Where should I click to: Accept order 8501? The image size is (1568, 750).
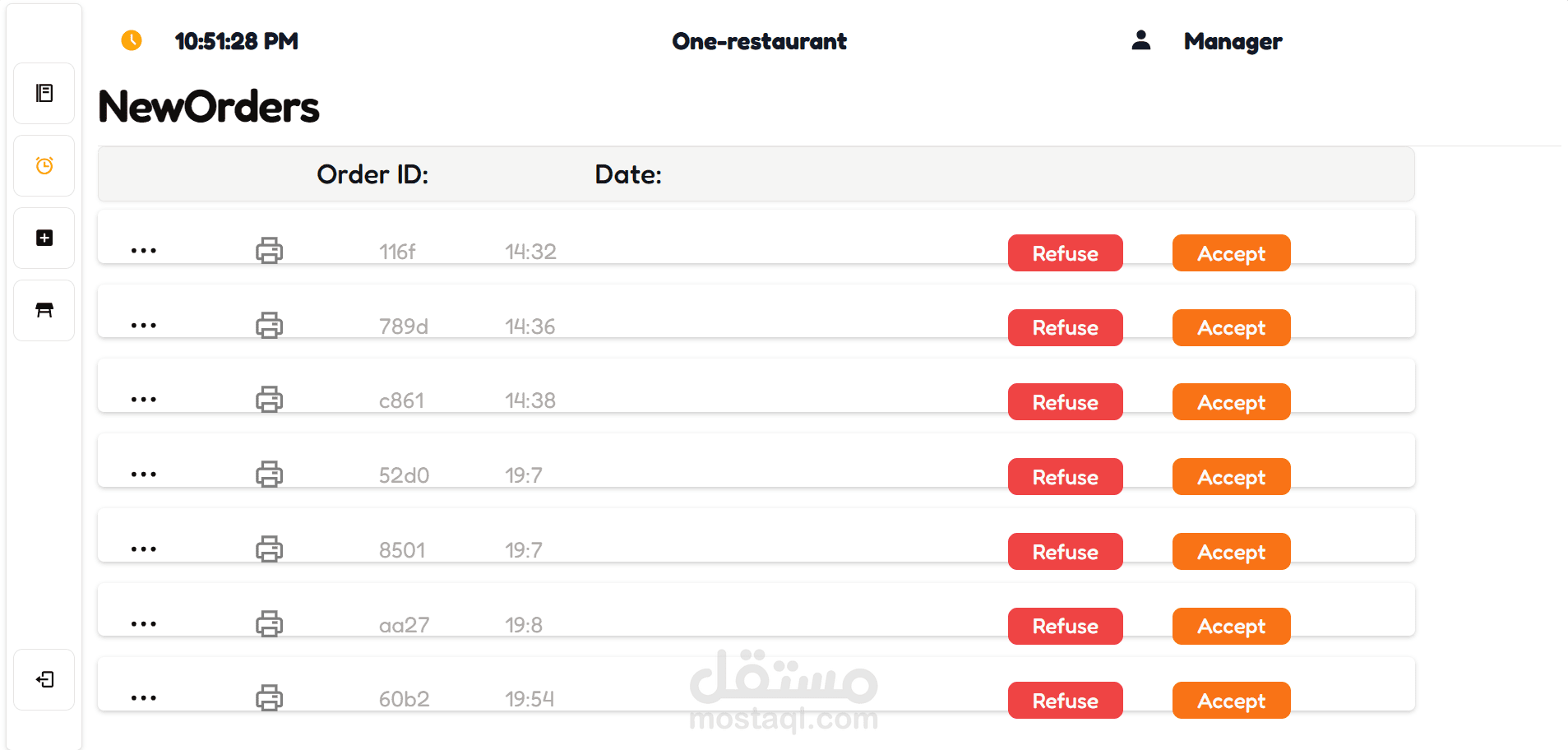[1230, 552]
